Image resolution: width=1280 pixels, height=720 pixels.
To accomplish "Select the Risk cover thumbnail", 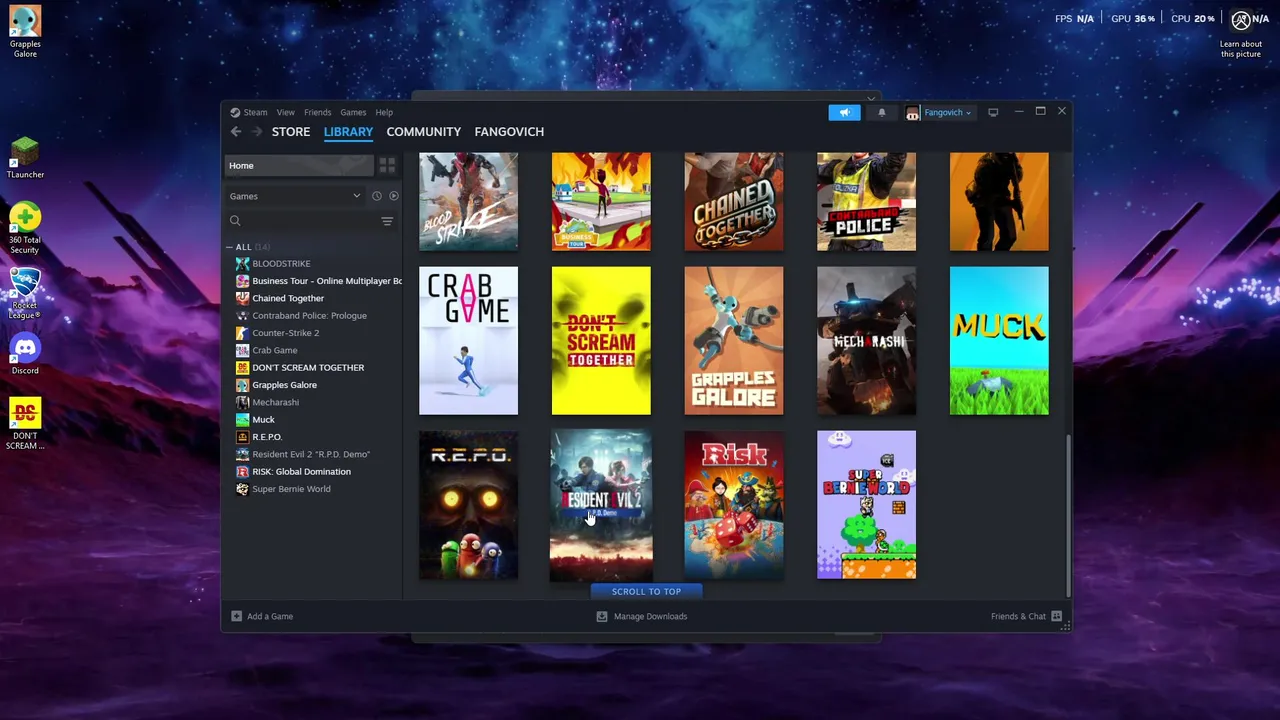I will [734, 505].
